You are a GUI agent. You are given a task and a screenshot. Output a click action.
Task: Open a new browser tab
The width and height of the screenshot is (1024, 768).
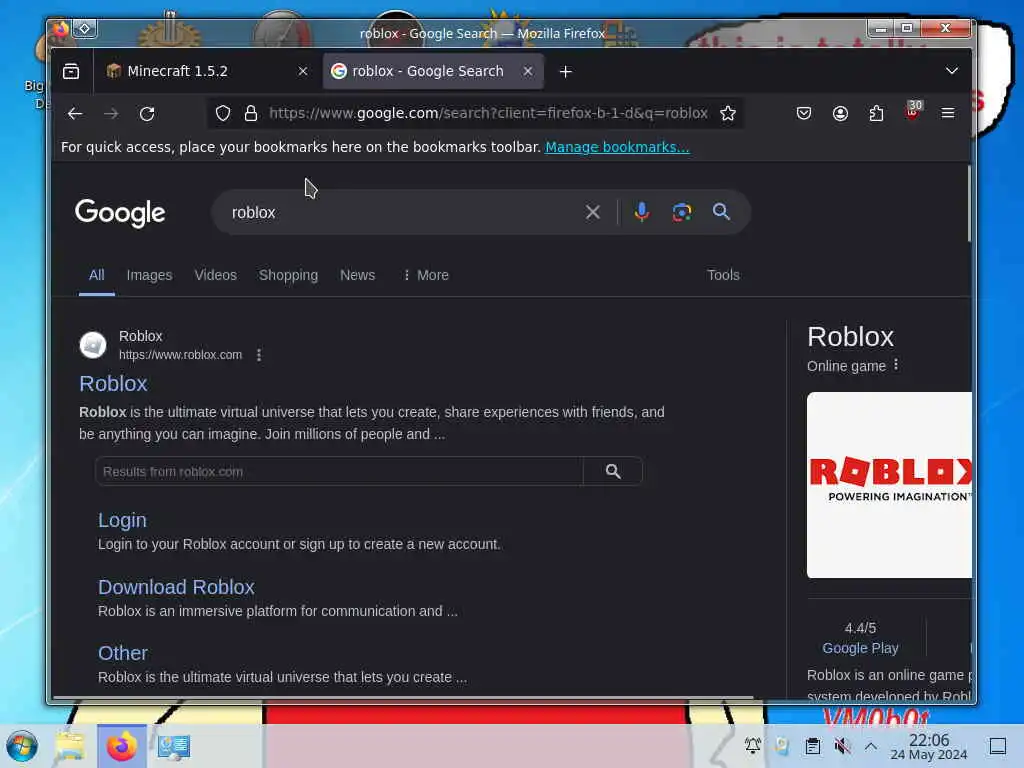point(566,72)
